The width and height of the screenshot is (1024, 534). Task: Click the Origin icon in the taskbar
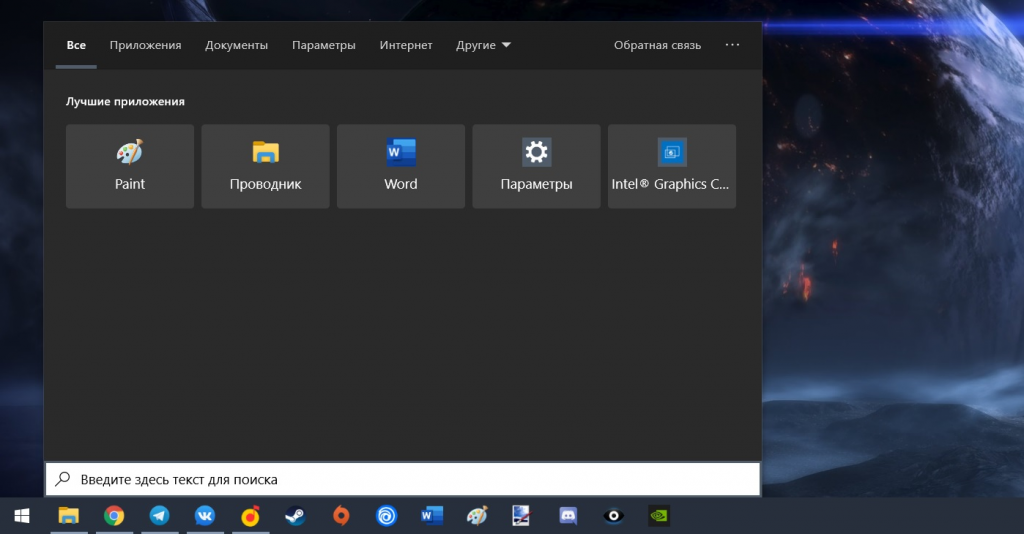click(x=341, y=516)
